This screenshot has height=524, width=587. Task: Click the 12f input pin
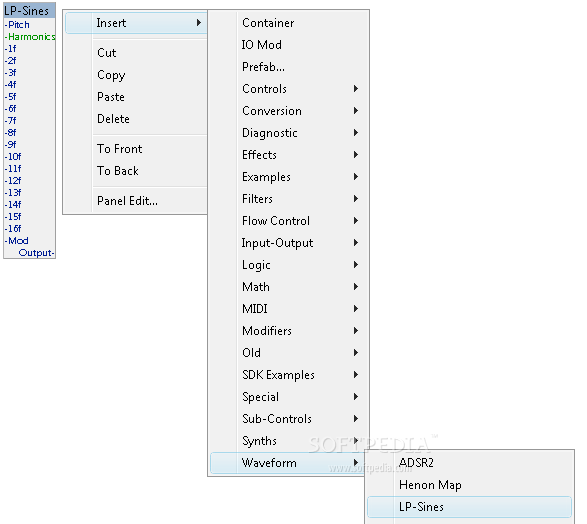click(x=13, y=180)
